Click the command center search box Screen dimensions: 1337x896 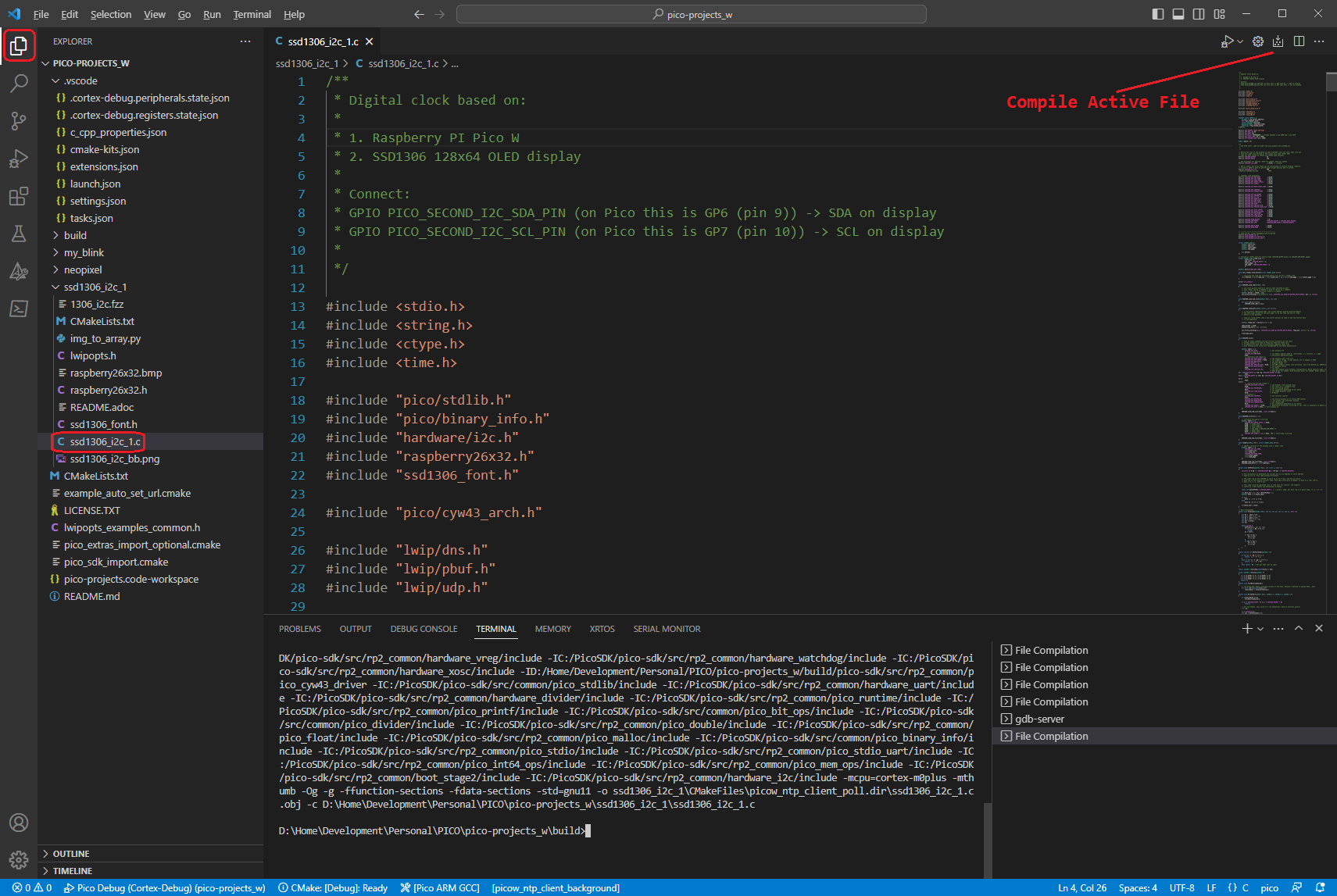(x=692, y=14)
